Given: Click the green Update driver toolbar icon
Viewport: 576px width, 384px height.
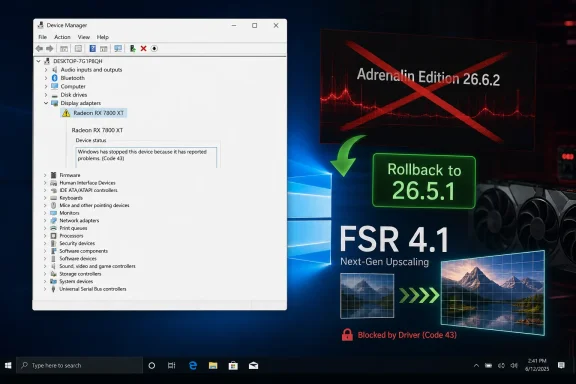Looking at the screenshot, I should pyautogui.click(x=133, y=49).
